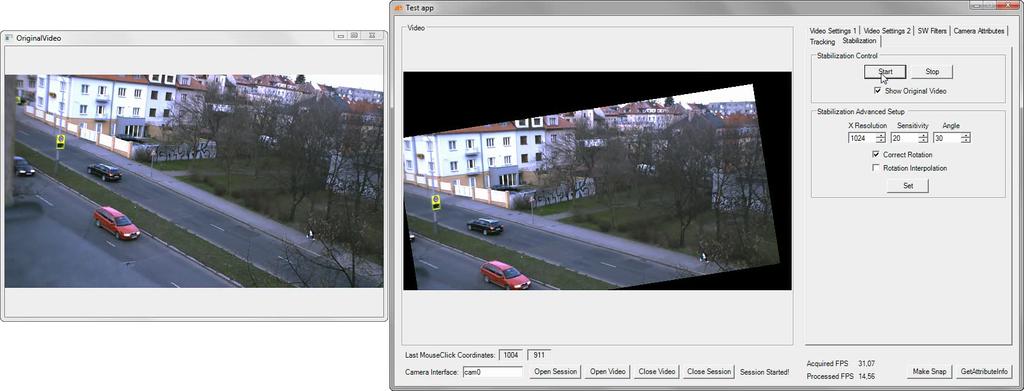The width and height of the screenshot is (1024, 391).
Task: Open the Camera Attributes tab
Action: click(x=978, y=31)
